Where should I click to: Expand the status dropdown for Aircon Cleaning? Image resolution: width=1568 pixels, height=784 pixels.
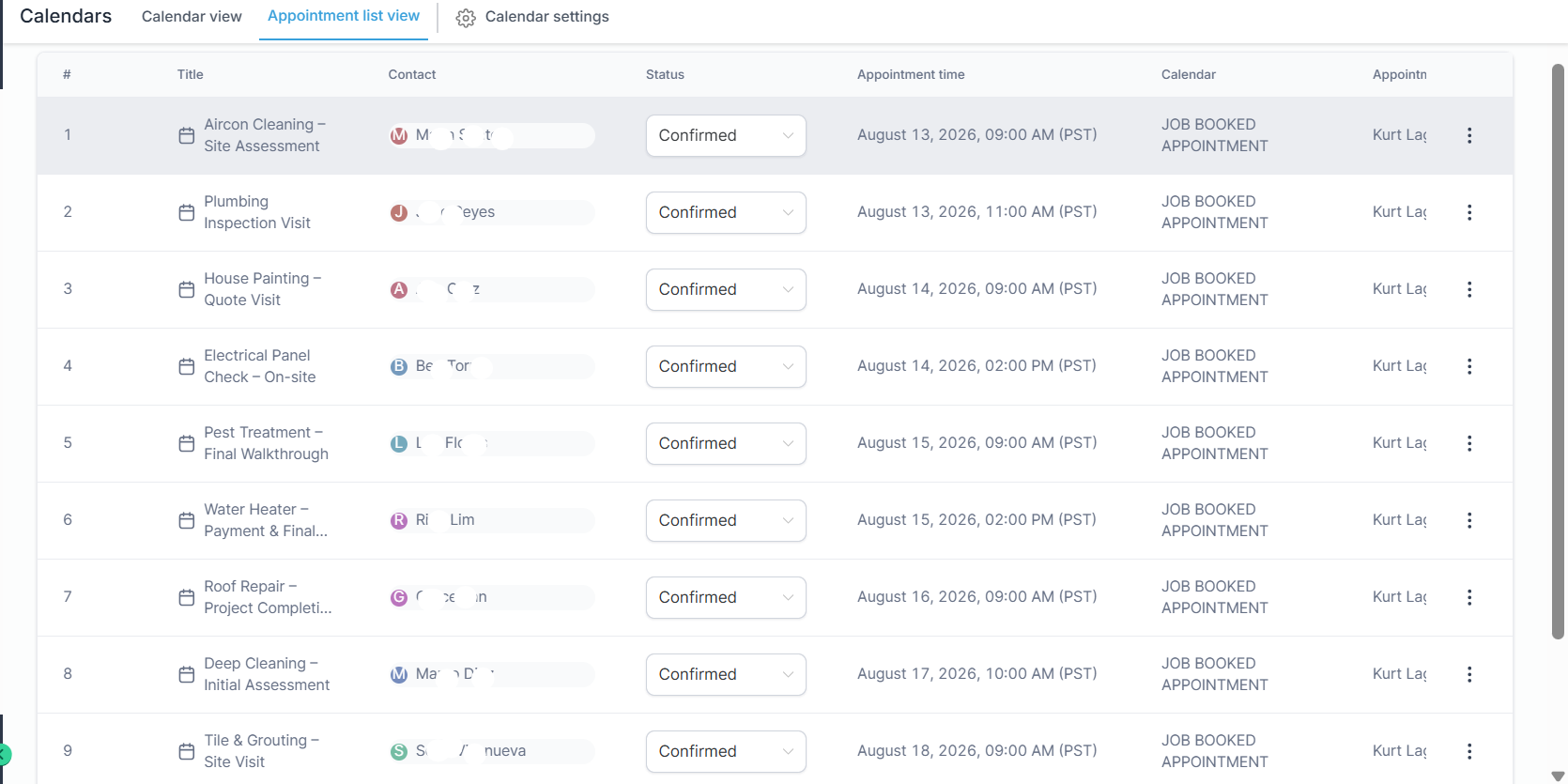726,135
